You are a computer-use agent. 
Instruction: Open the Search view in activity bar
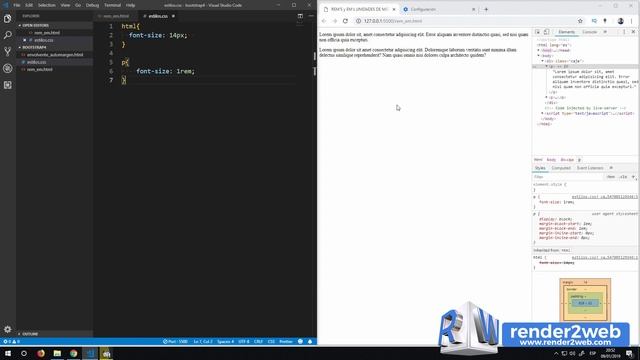(x=7, y=35)
